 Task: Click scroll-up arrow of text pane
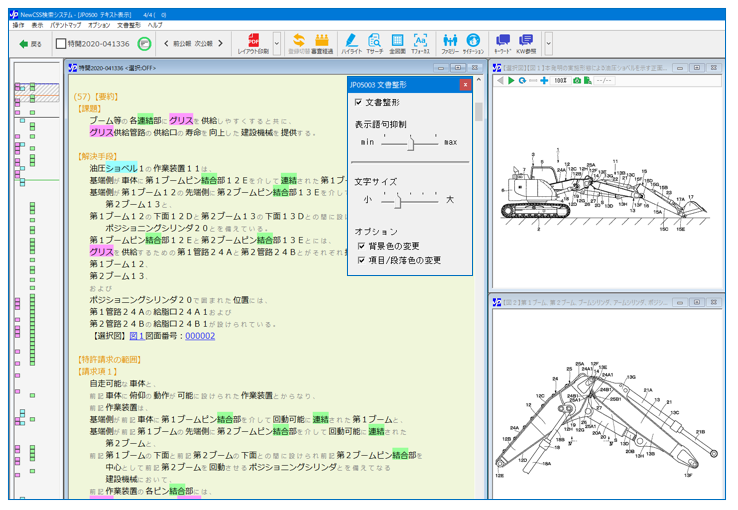pyautogui.click(x=479, y=80)
